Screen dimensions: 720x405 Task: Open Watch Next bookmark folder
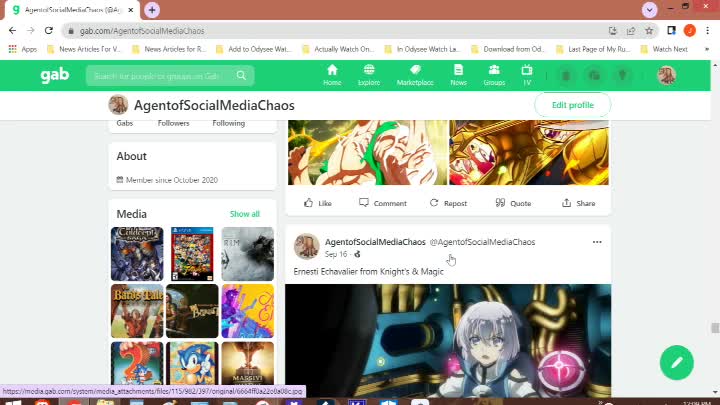coord(664,49)
